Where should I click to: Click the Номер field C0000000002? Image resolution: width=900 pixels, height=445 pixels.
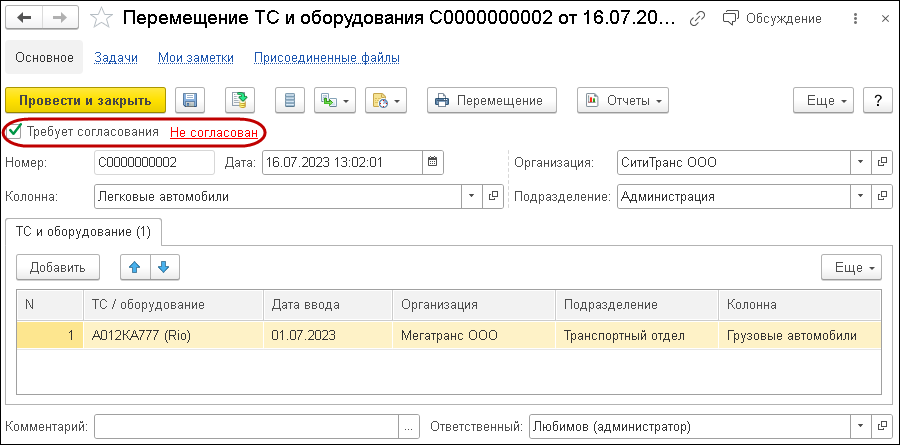(x=154, y=162)
